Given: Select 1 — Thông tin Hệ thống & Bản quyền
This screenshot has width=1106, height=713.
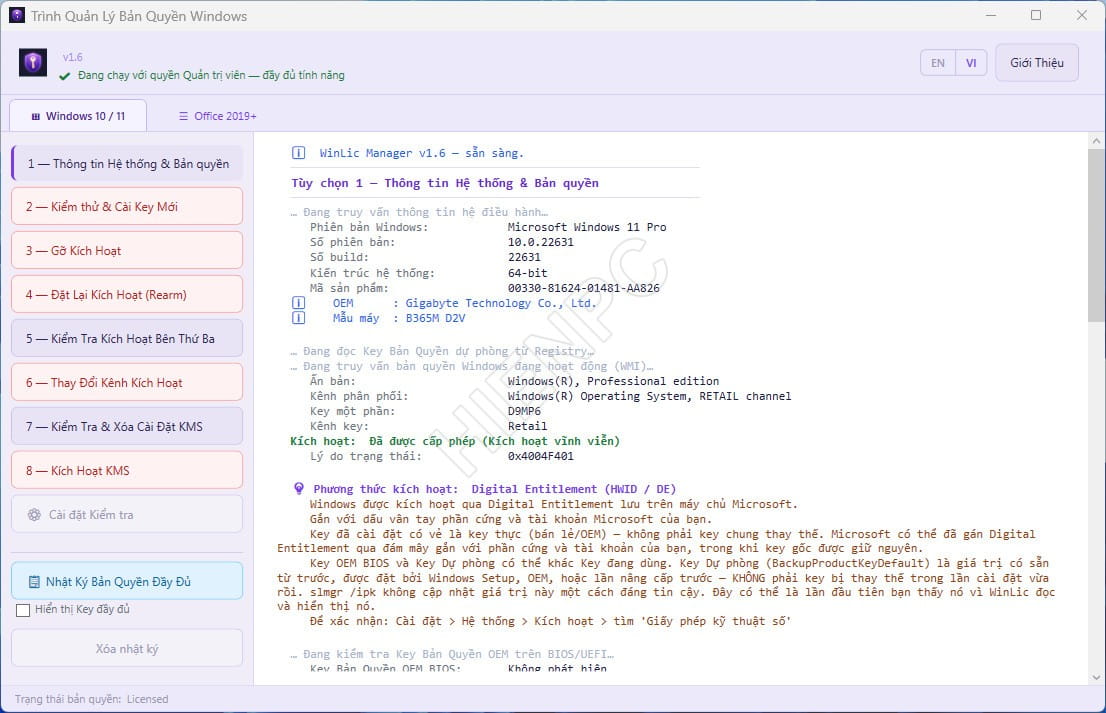Looking at the screenshot, I should [127, 164].
